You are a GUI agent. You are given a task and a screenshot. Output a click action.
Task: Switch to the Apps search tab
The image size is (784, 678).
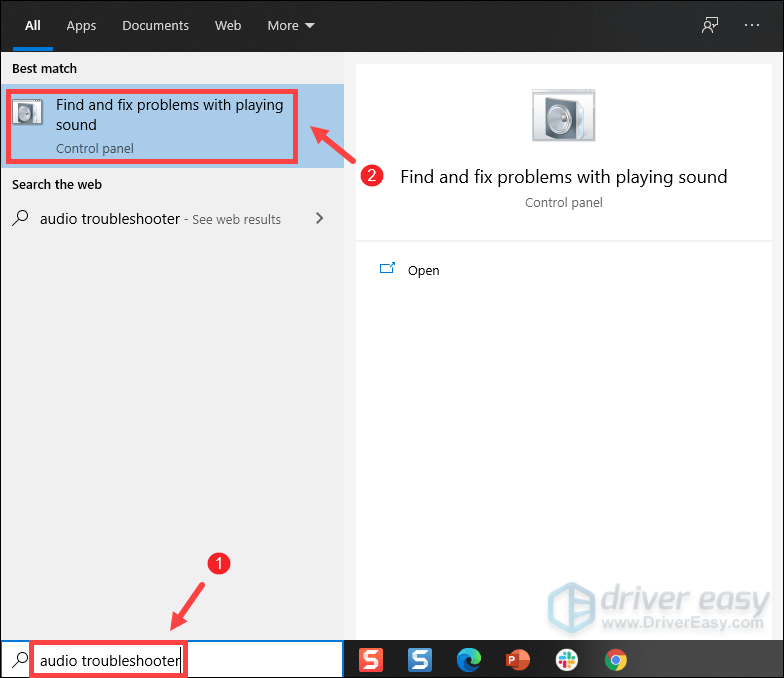tap(81, 26)
